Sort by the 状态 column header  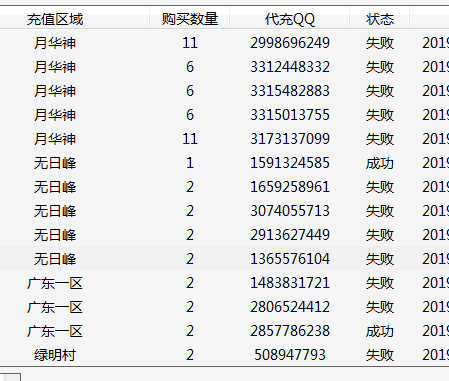coord(380,19)
